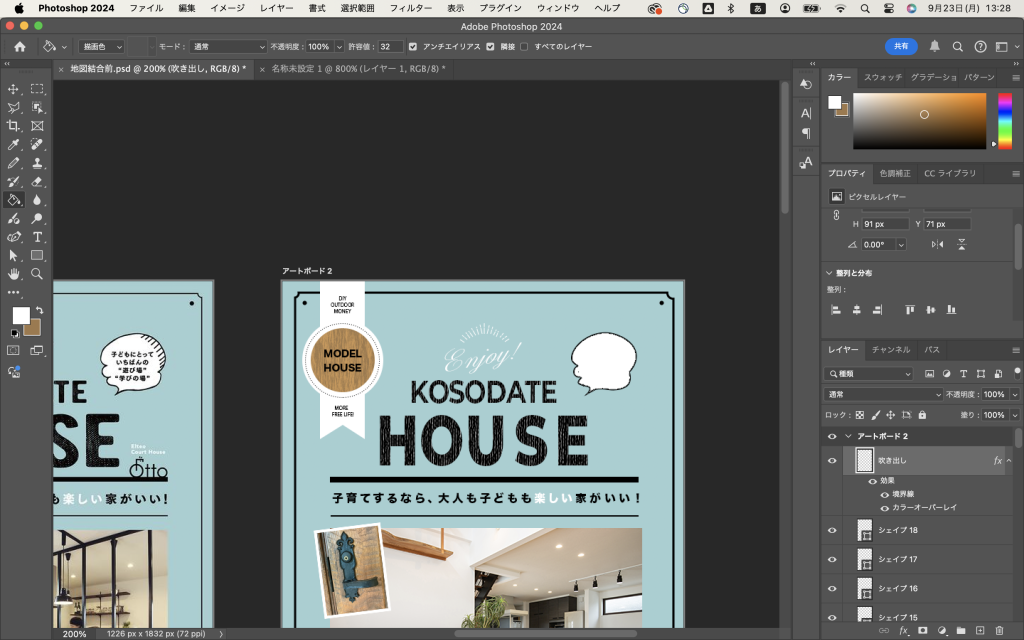This screenshot has height=640, width=1024.
Task: Click the delete layer trash icon
Action: click(x=999, y=631)
